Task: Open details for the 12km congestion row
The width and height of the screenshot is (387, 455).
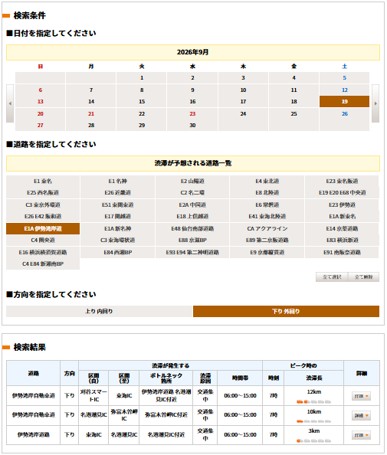Action: [361, 396]
